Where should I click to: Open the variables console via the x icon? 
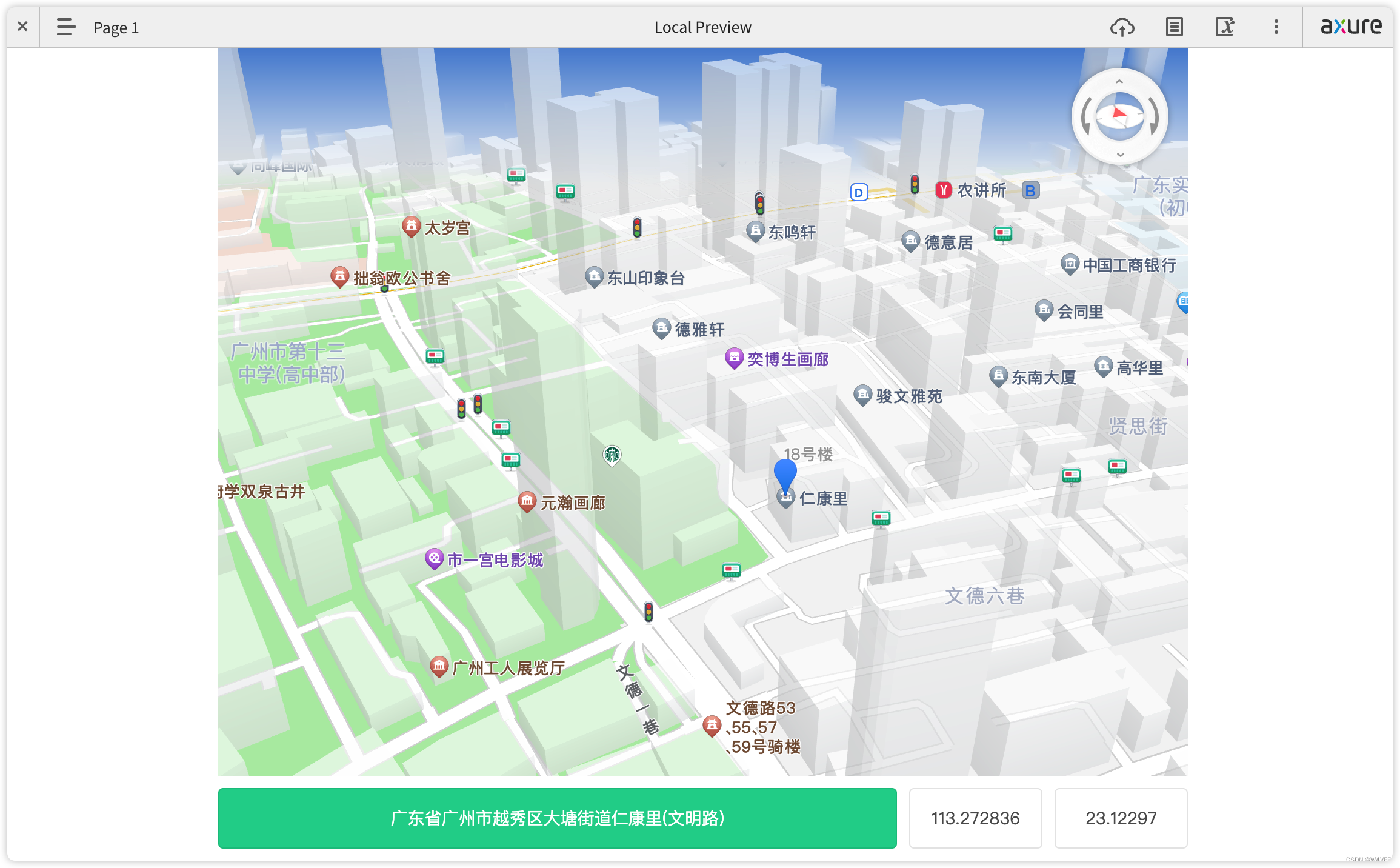[1225, 27]
